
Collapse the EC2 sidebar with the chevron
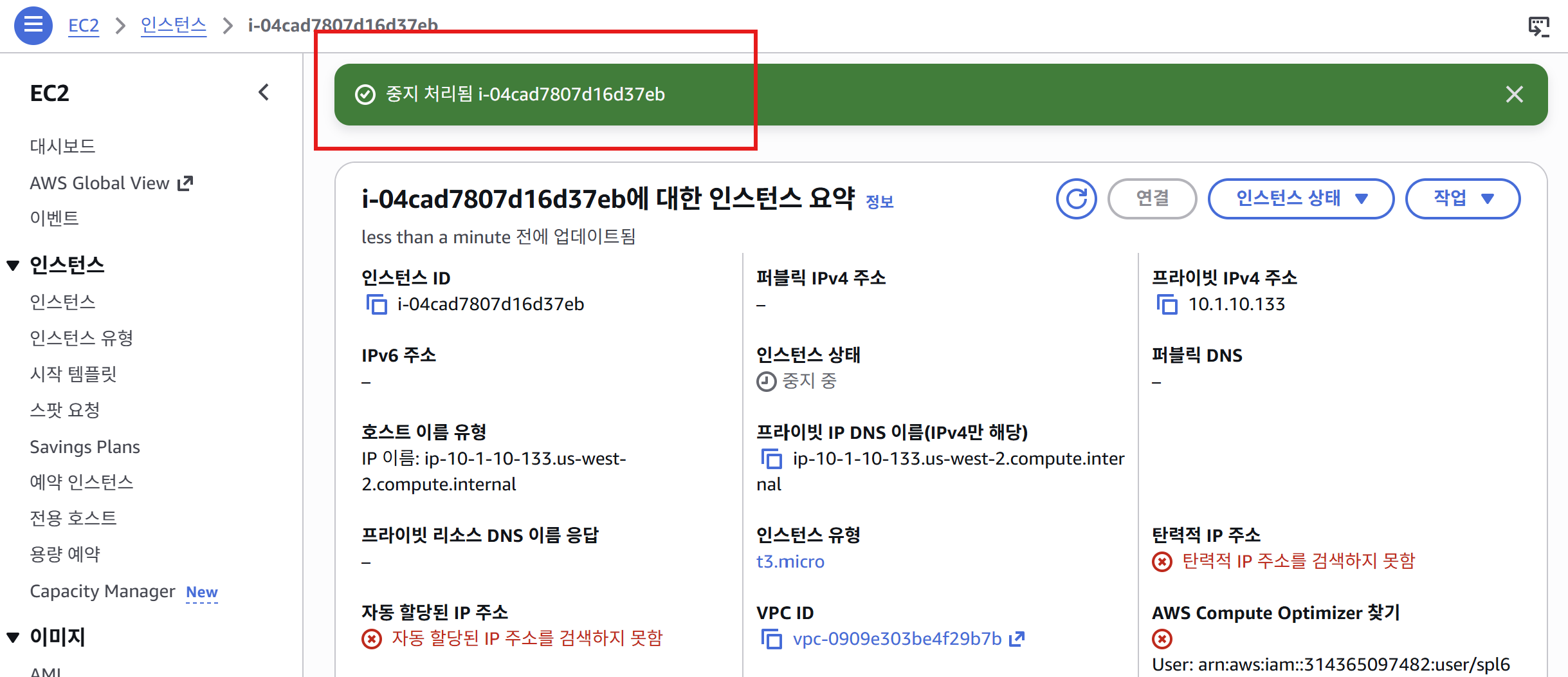264,92
